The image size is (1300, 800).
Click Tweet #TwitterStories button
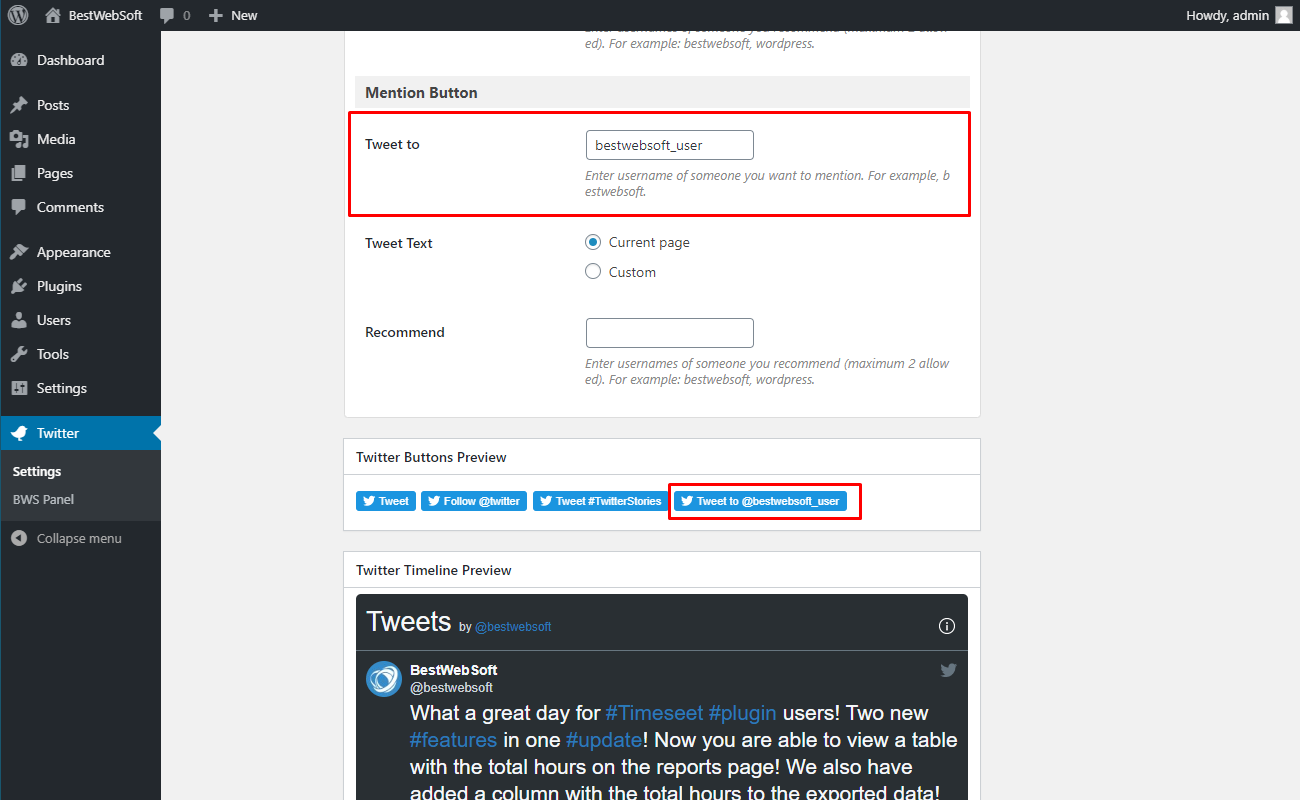(x=600, y=501)
